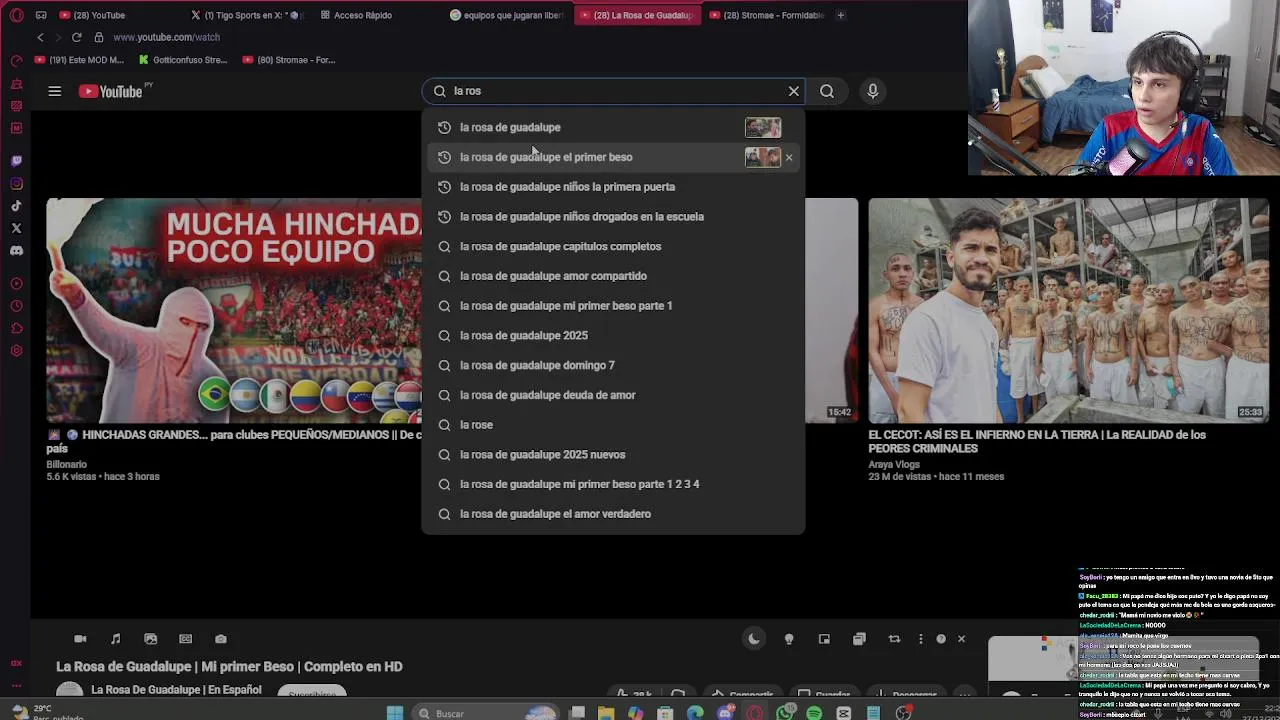Open extensions cube icon in sidebar
This screenshot has height=720, width=1280.
click(16, 328)
